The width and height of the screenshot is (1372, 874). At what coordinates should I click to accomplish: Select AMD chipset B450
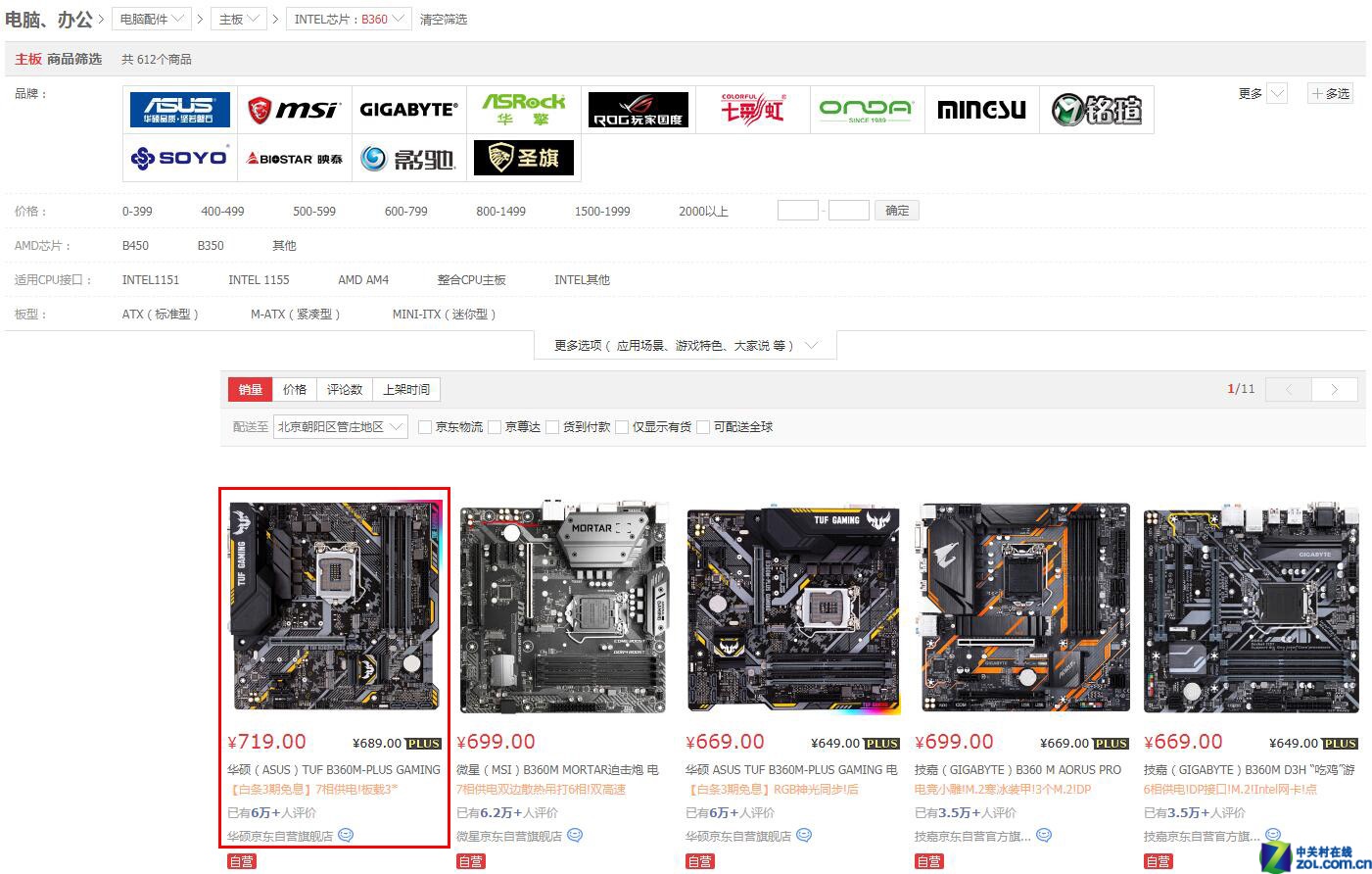click(x=135, y=246)
